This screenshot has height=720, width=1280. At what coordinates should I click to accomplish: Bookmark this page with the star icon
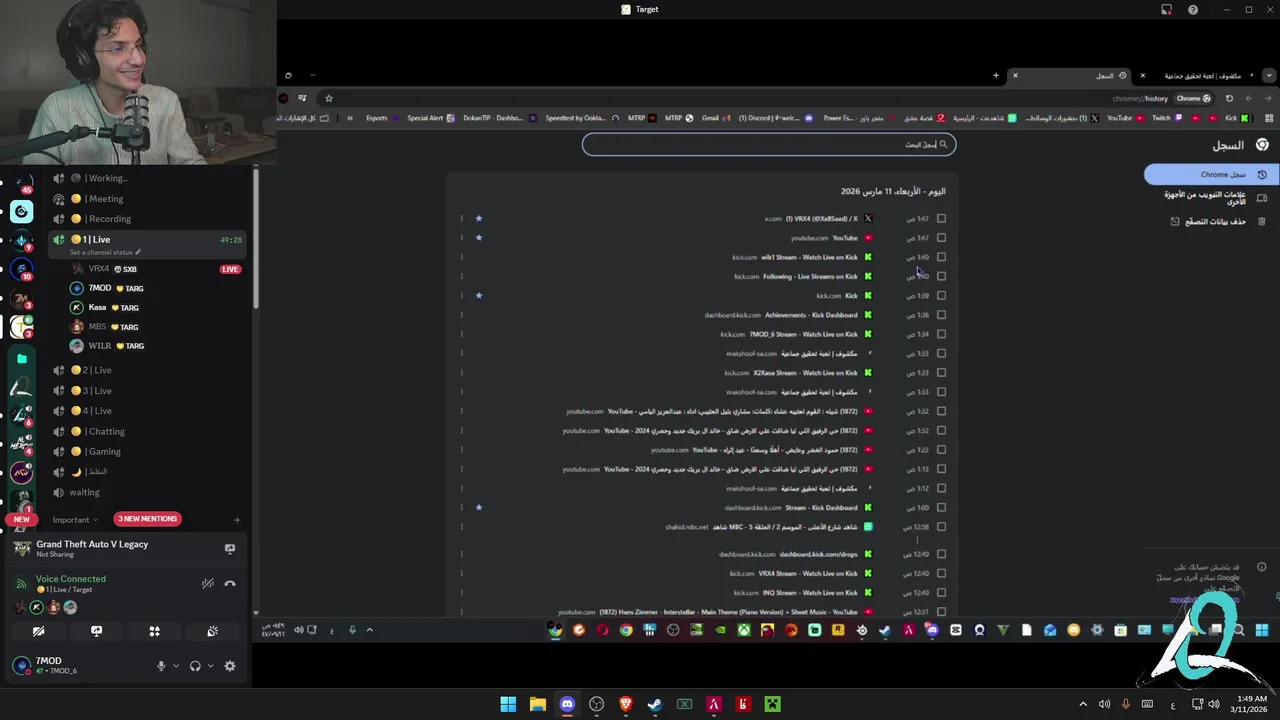pyautogui.click(x=328, y=98)
